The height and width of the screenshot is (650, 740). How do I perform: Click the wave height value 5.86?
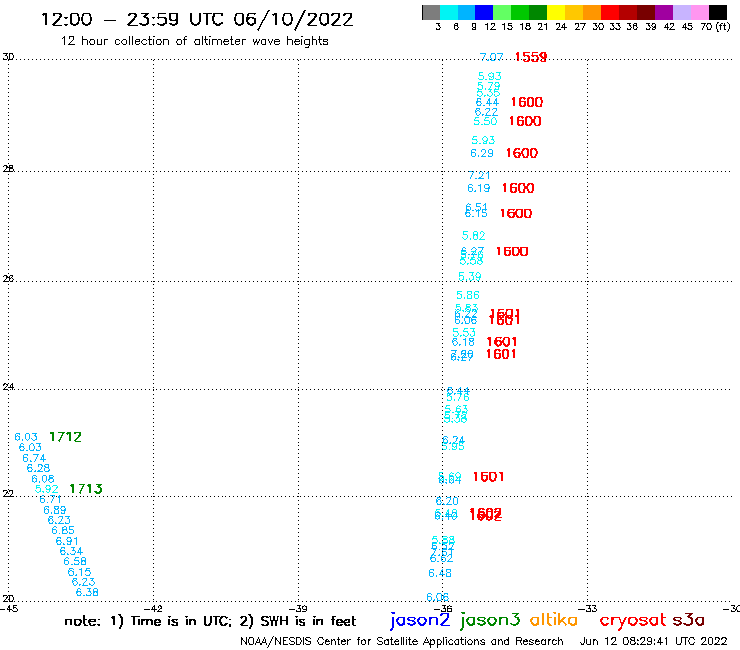coord(468,295)
